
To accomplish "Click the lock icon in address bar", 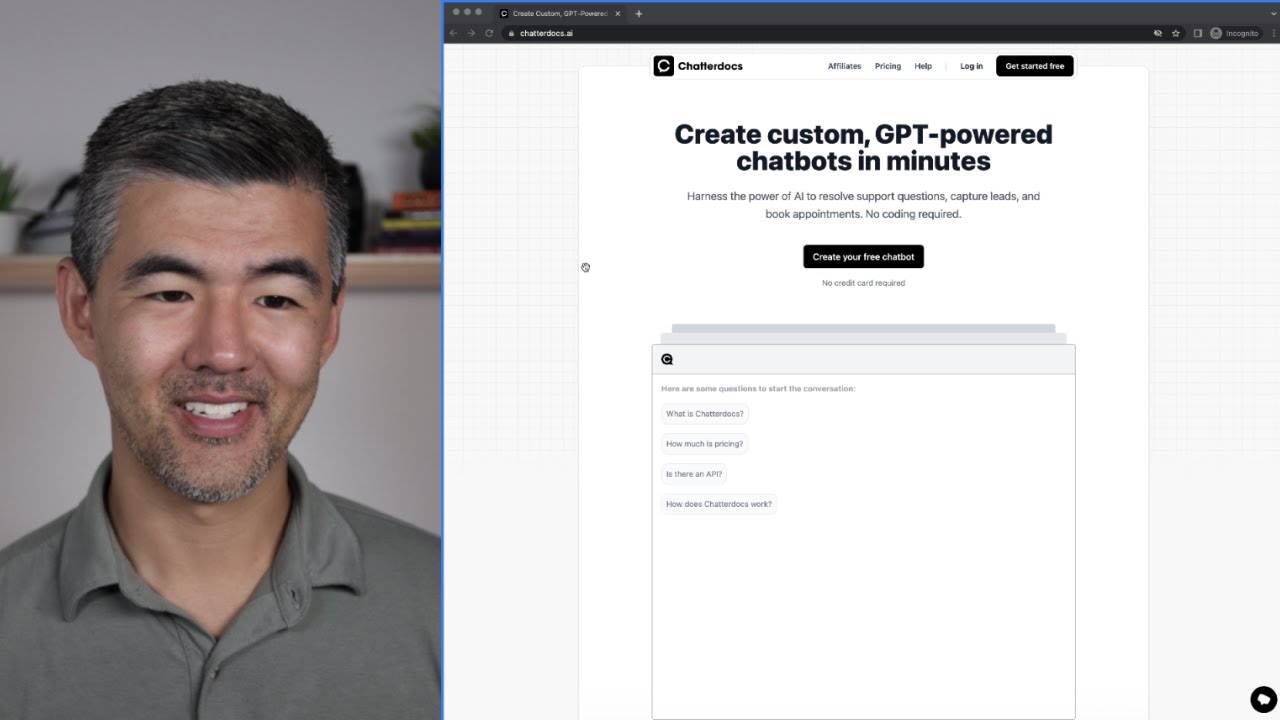I will [x=511, y=33].
